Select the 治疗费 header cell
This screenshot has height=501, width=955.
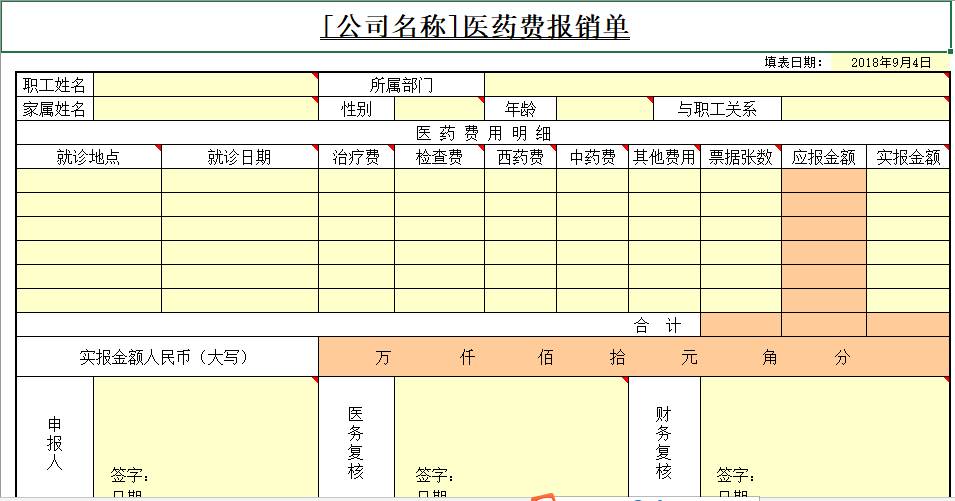coord(356,157)
